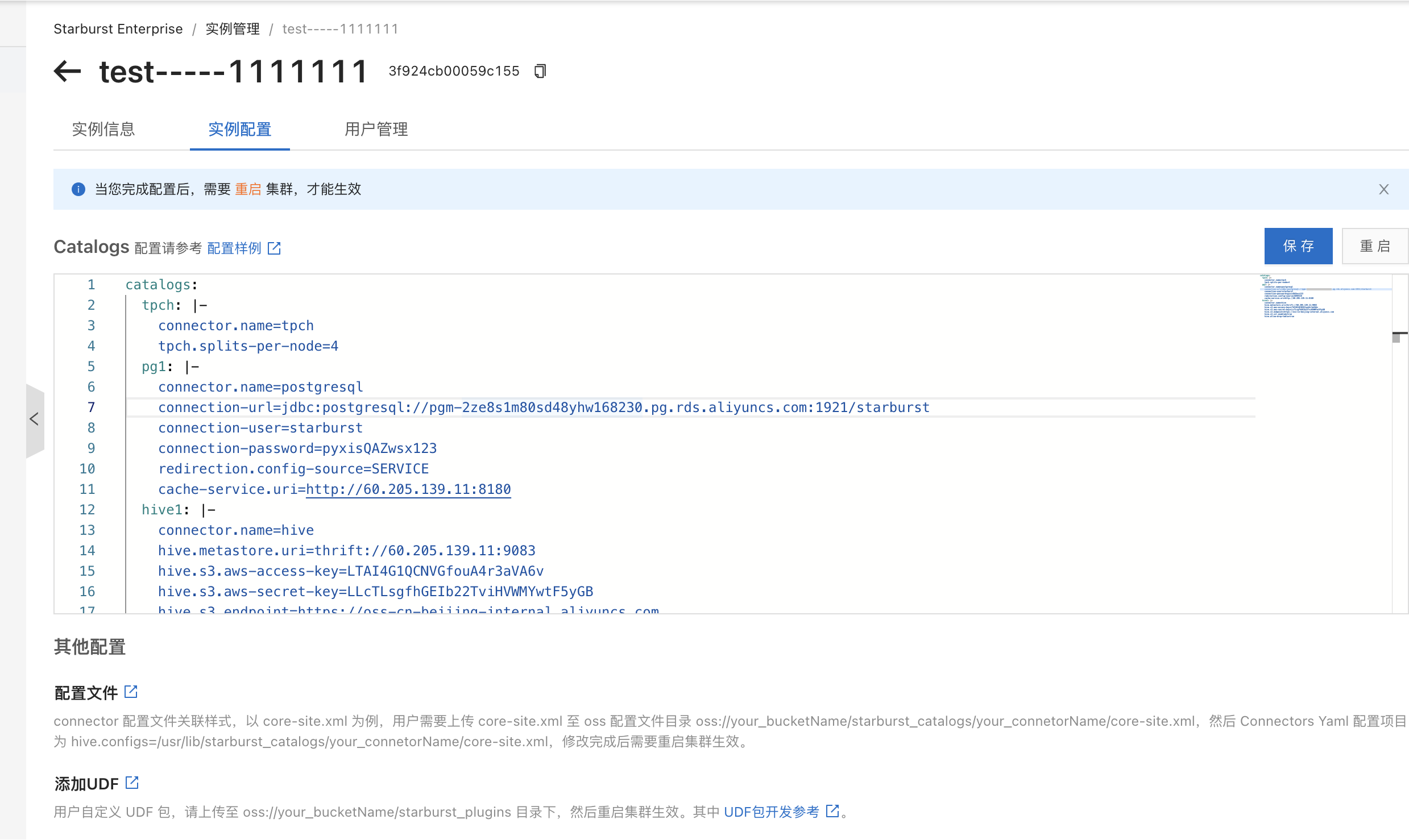Copy instance ID 3f924cb00059c155

(x=540, y=71)
